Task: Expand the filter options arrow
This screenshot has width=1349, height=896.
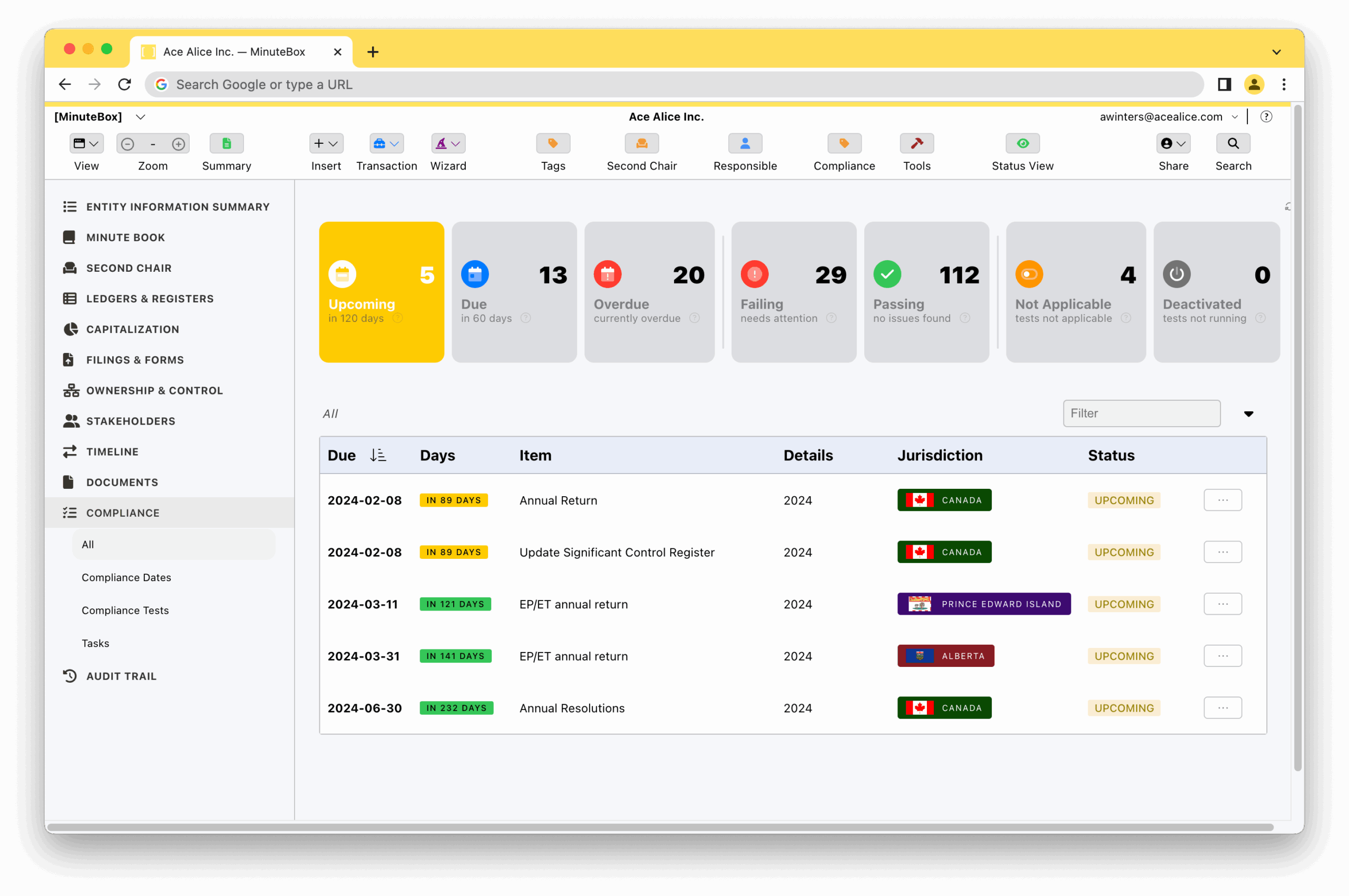Action: pos(1248,413)
